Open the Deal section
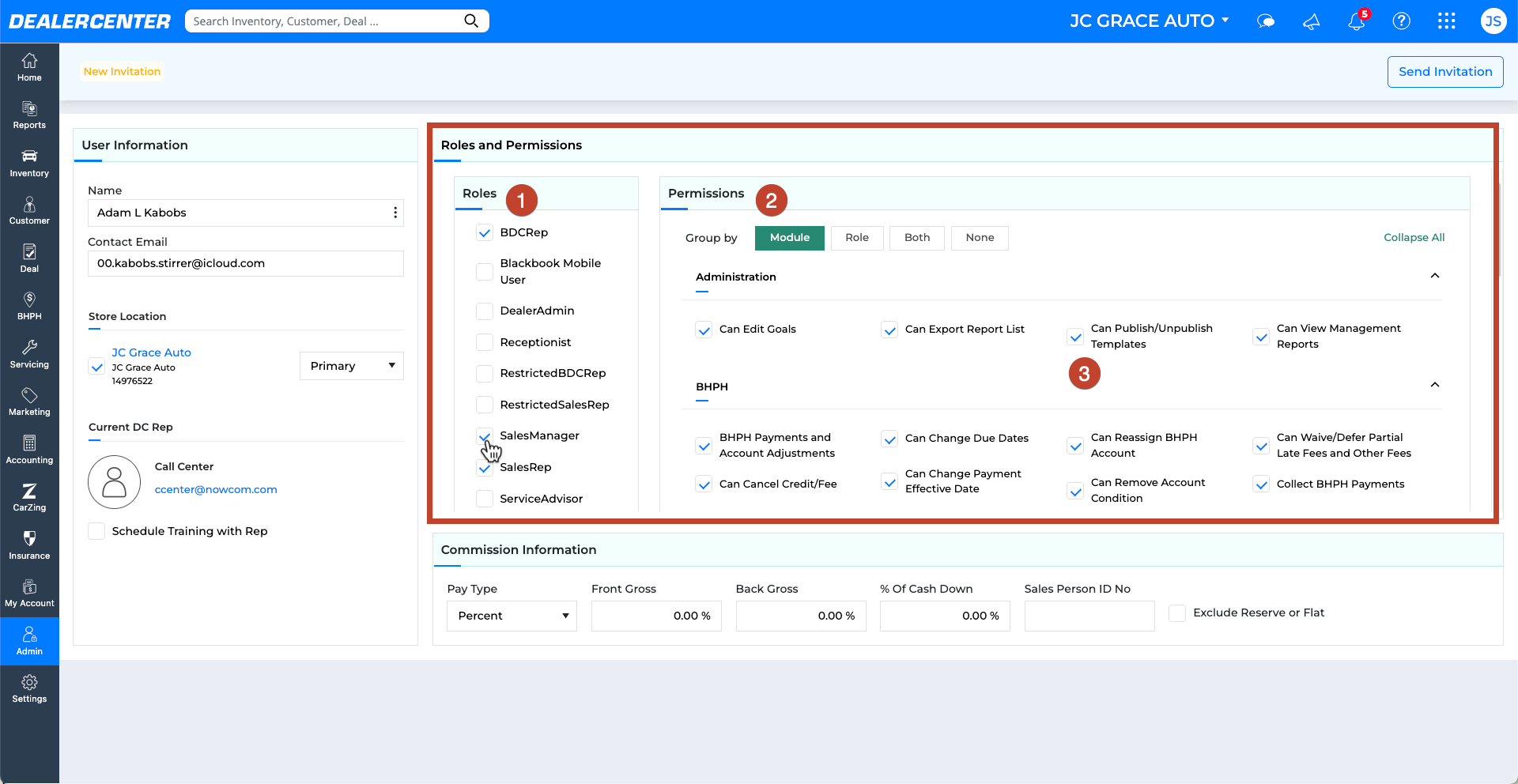This screenshot has width=1518, height=784. (29, 258)
